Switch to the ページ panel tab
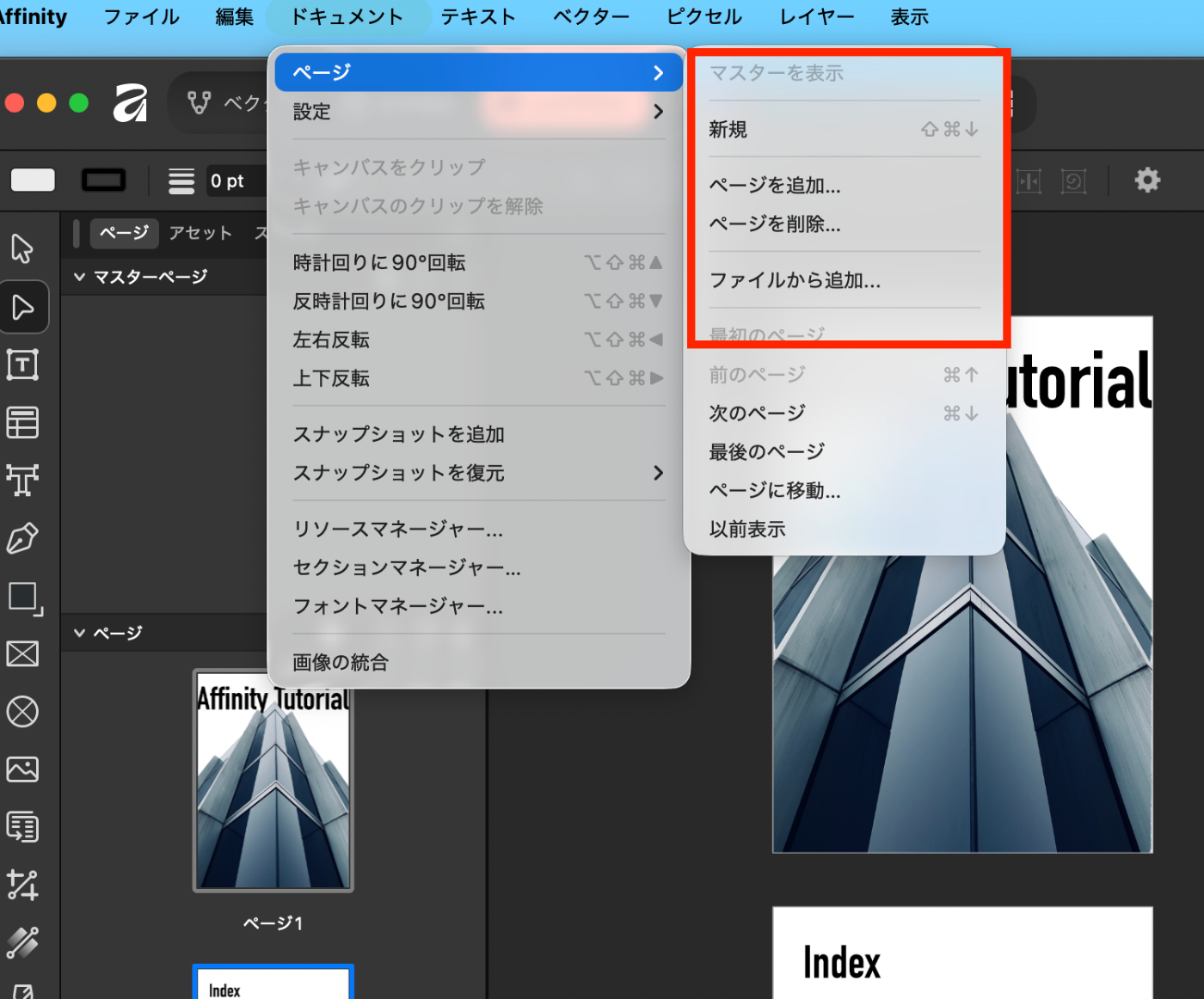The width and height of the screenshot is (1204, 999). [125, 233]
